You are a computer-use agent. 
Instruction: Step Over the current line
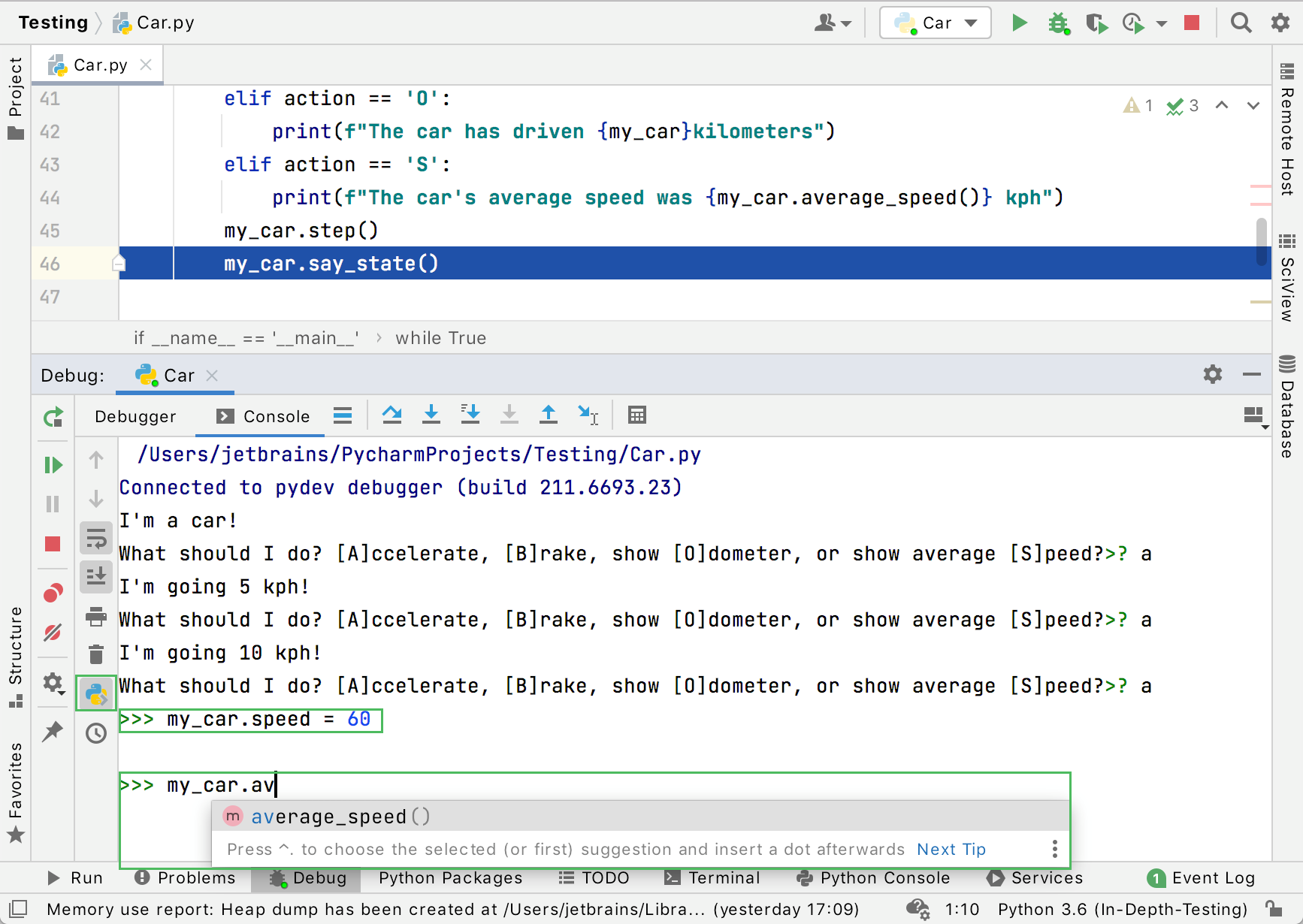pyautogui.click(x=392, y=415)
